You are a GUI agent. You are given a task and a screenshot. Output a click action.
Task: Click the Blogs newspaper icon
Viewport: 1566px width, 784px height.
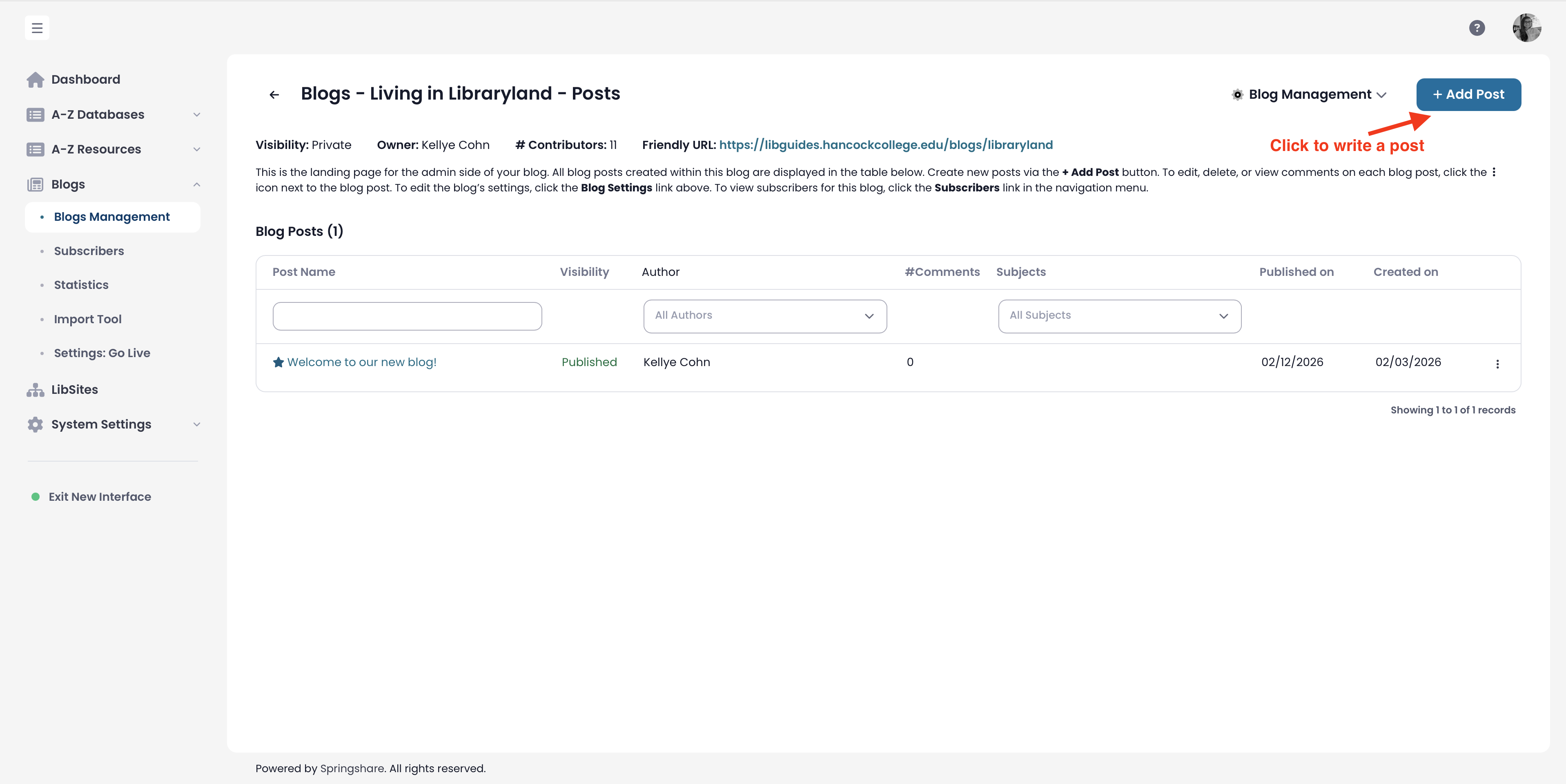click(x=35, y=185)
